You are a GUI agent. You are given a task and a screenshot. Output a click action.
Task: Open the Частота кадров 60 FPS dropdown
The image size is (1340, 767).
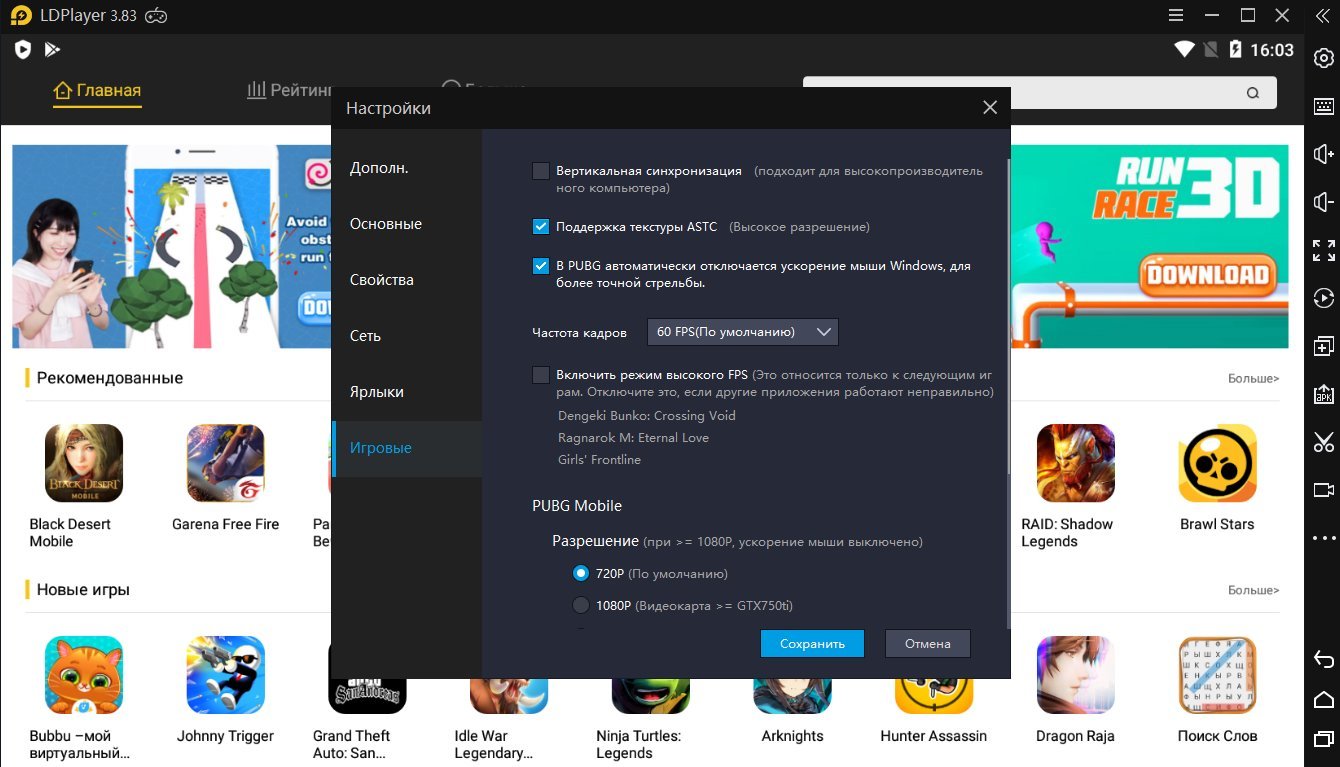click(742, 332)
